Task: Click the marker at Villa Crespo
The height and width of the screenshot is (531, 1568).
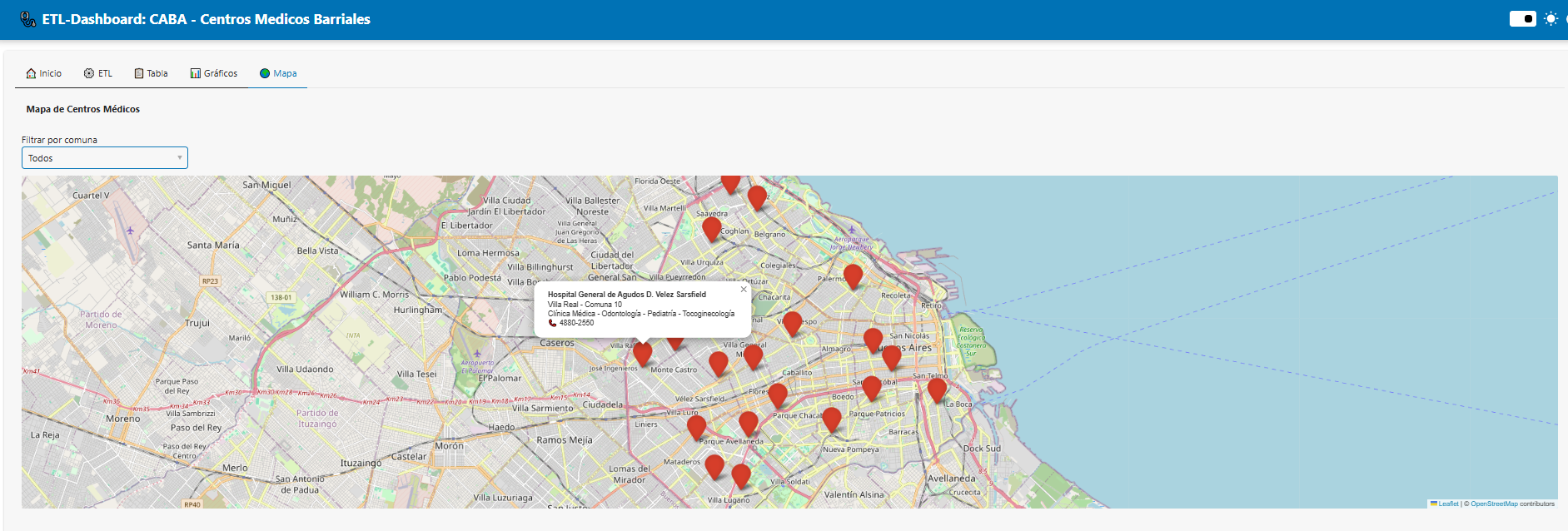Action: (x=792, y=323)
